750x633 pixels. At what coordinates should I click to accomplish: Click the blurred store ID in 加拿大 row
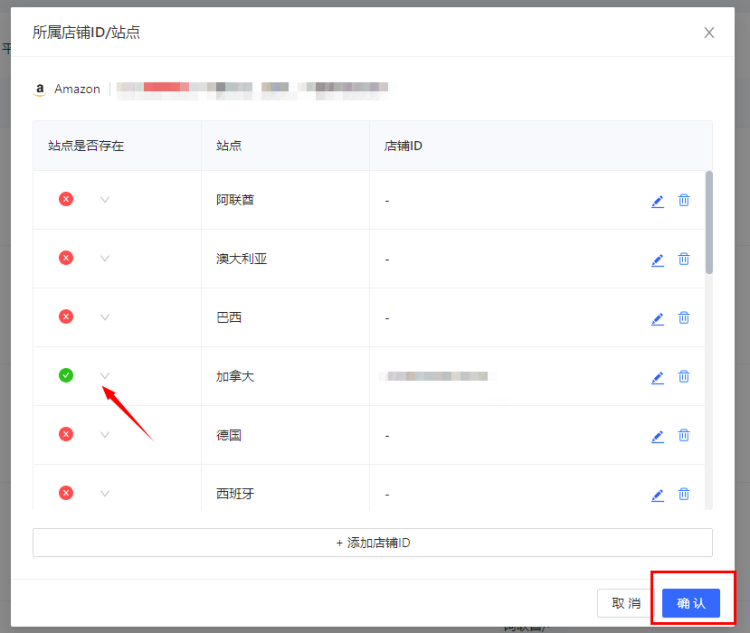438,376
